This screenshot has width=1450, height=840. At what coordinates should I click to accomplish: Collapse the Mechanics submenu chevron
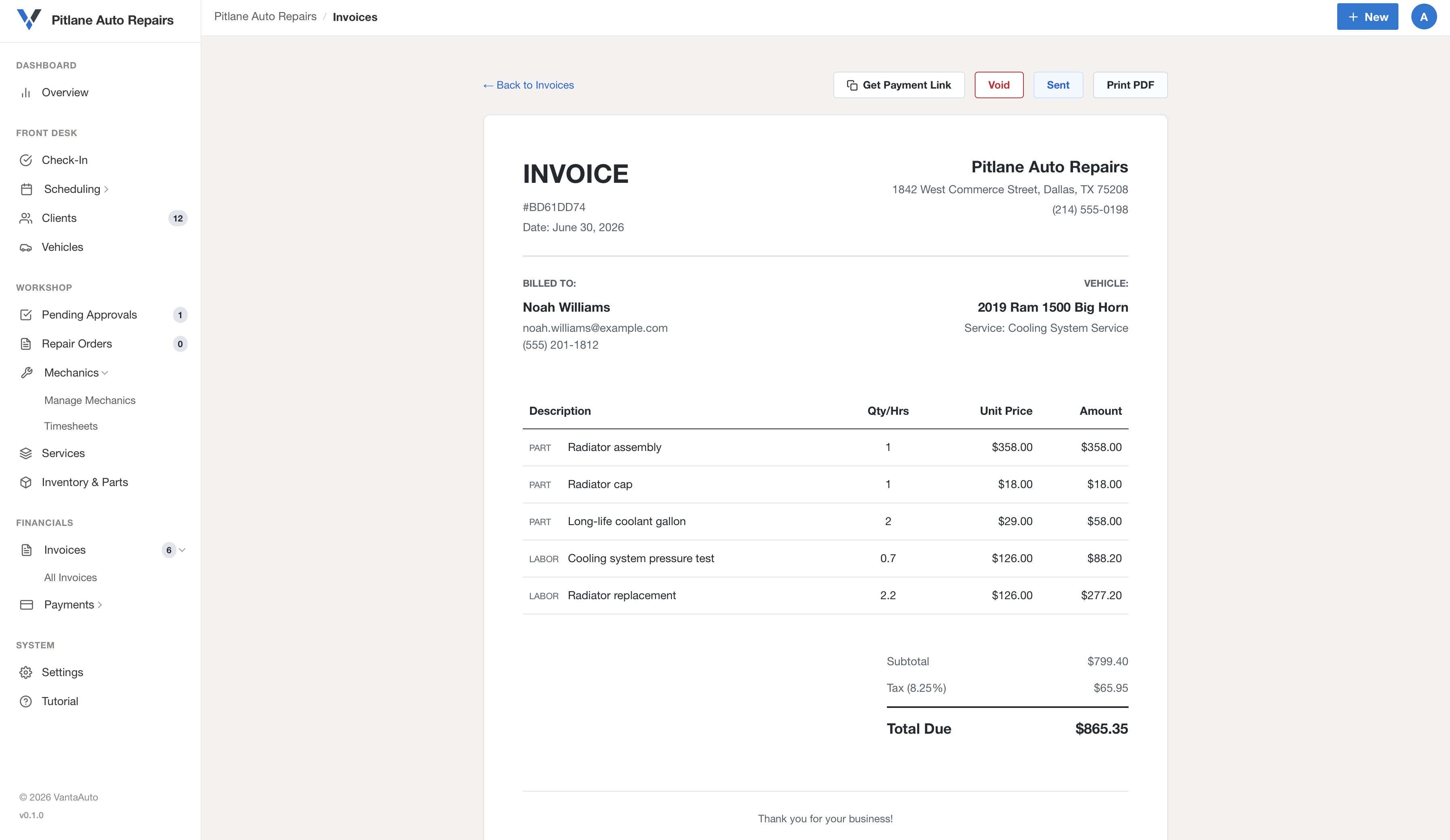pos(105,373)
